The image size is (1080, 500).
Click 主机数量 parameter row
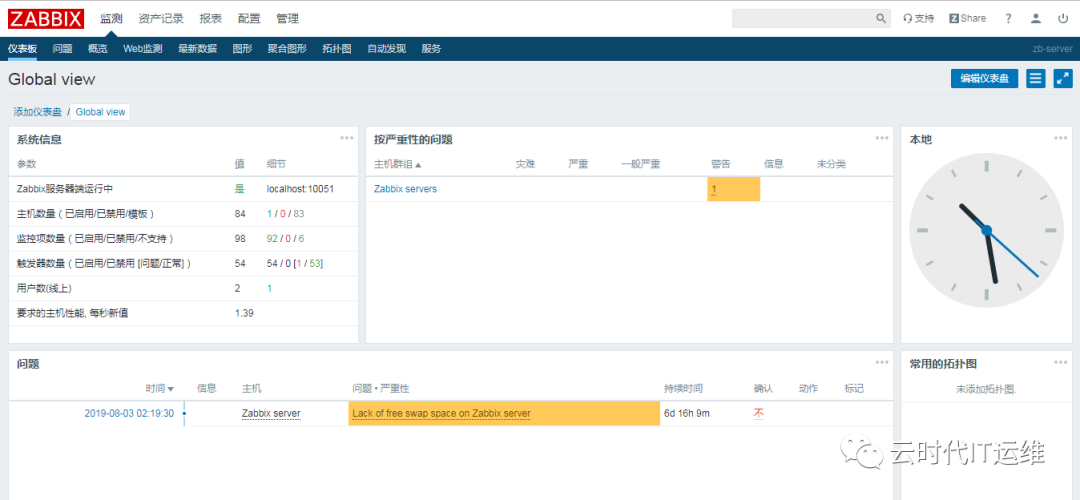point(183,213)
